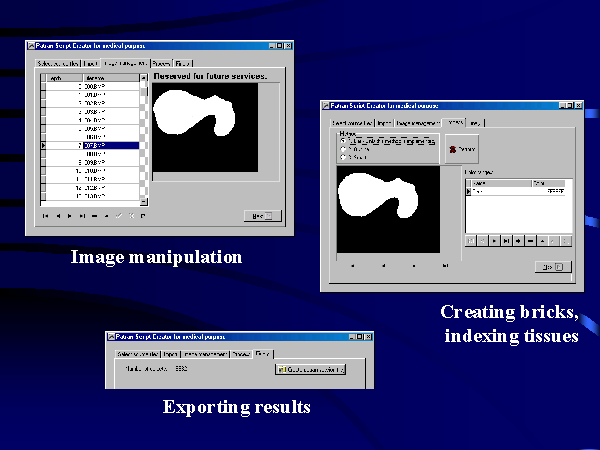Open the Image management tab in the bricks window
Image resolution: width=600 pixels, height=450 pixels.
tap(415, 122)
